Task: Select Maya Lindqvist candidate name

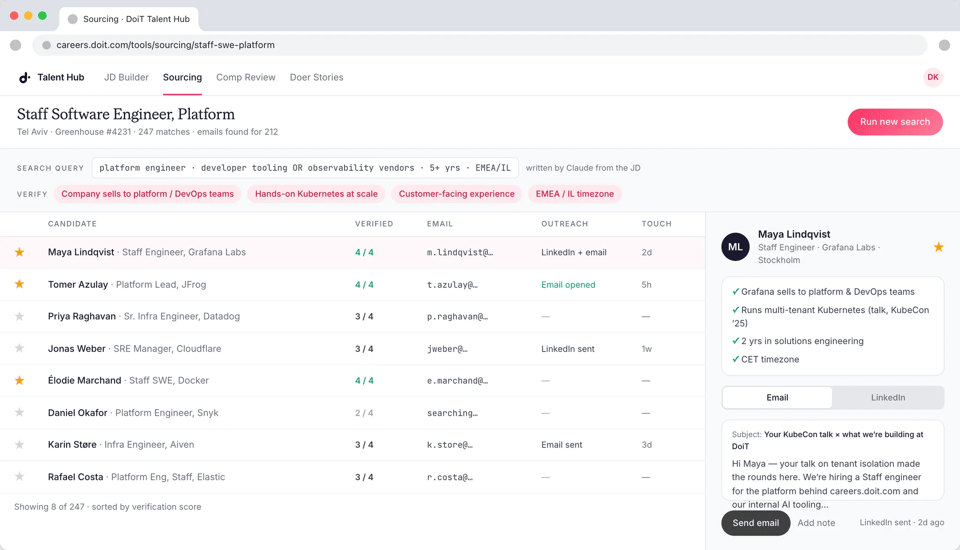Action: click(x=81, y=252)
